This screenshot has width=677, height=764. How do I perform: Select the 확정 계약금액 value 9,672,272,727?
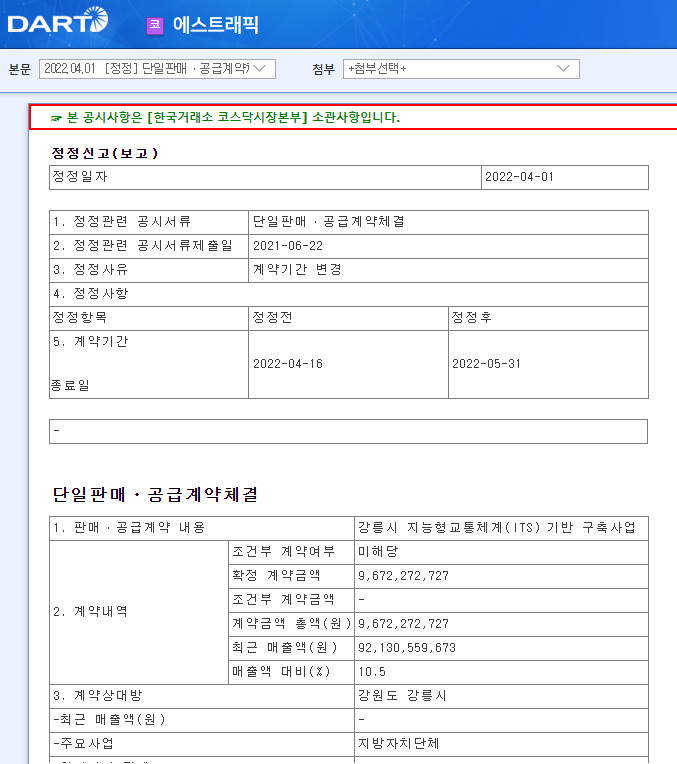(x=404, y=576)
